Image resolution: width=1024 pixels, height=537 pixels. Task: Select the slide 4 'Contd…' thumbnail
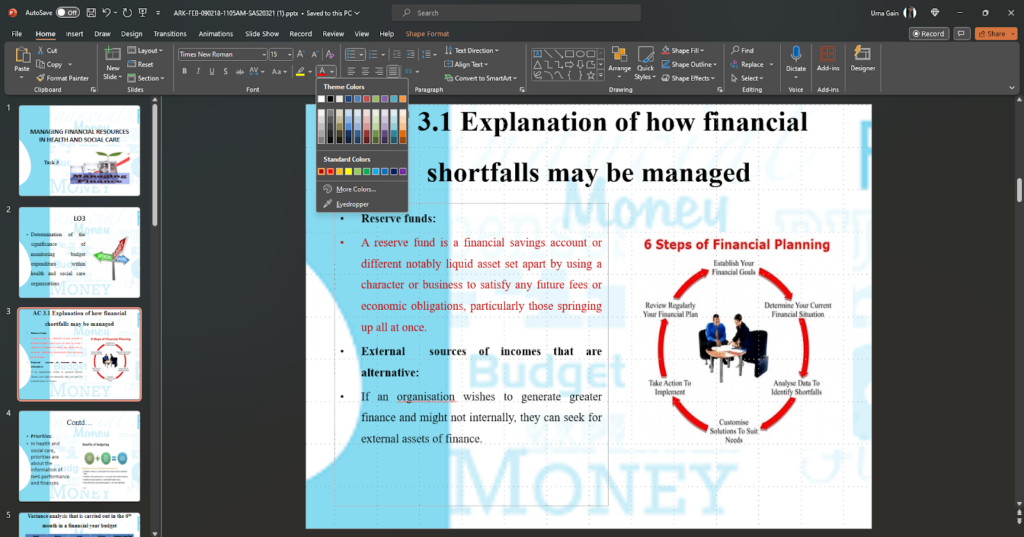click(79, 456)
